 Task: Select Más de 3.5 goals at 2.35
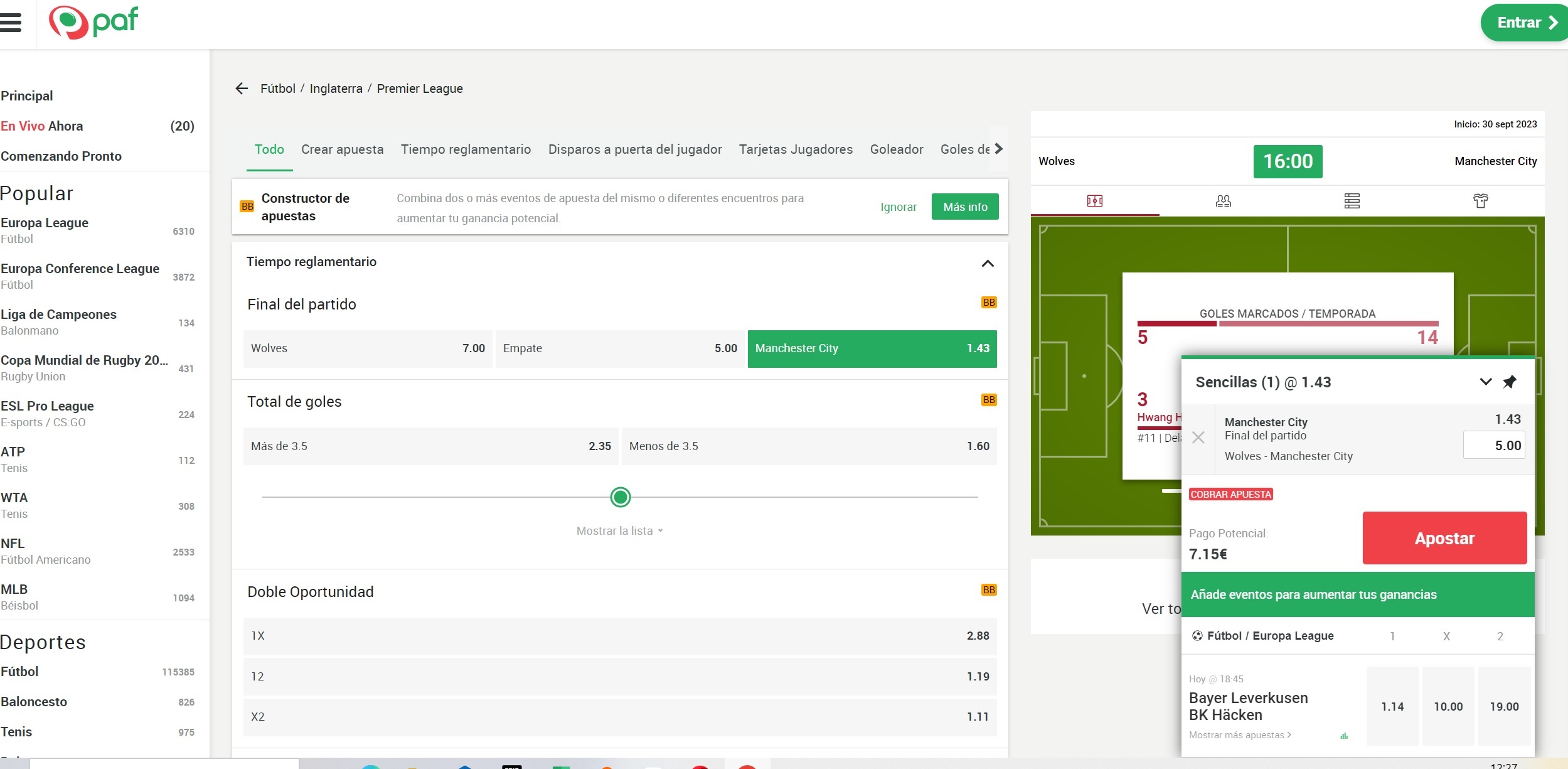click(x=431, y=446)
